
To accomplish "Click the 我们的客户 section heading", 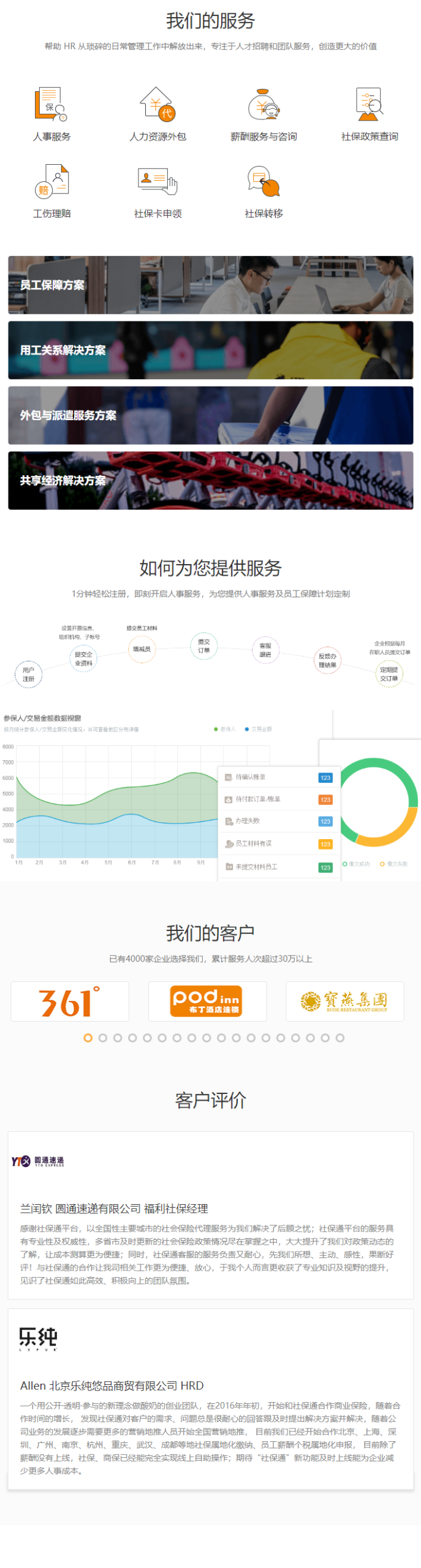I will click(210, 933).
